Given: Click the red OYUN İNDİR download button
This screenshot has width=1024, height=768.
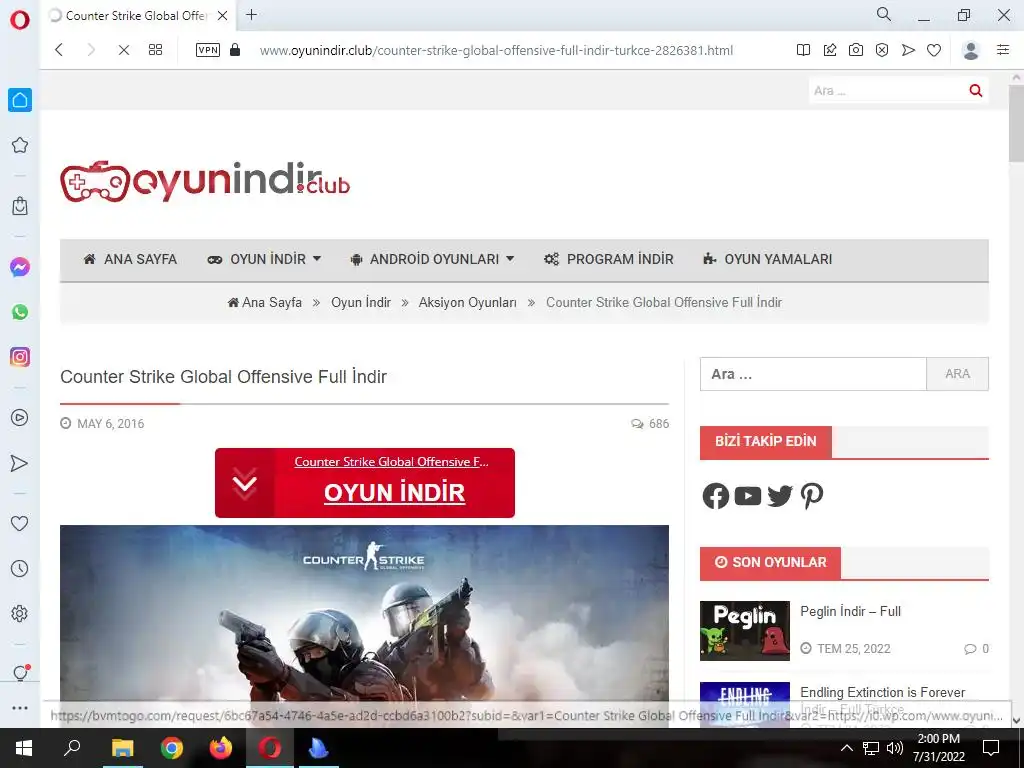Looking at the screenshot, I should [364, 483].
